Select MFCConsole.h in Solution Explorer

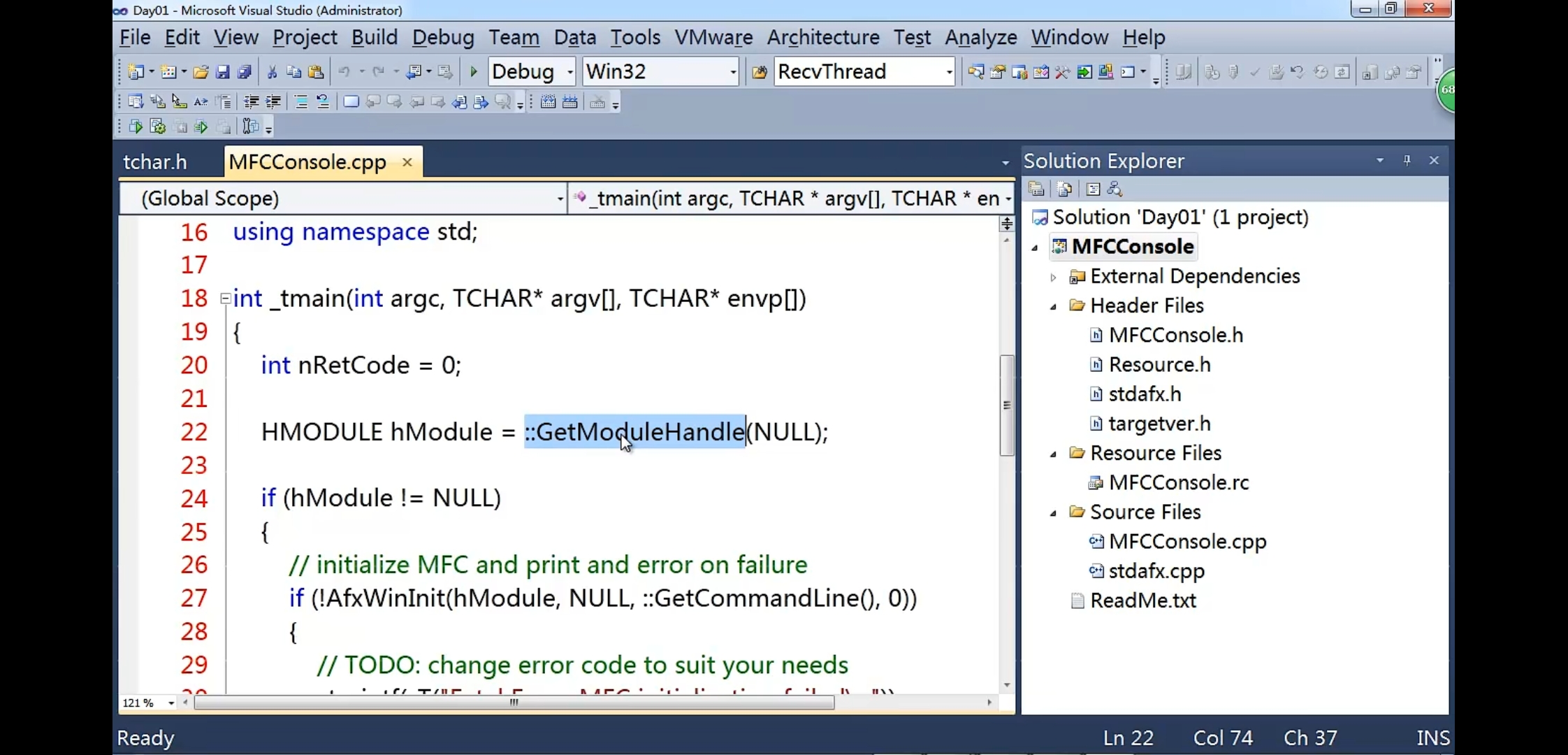click(x=1176, y=335)
